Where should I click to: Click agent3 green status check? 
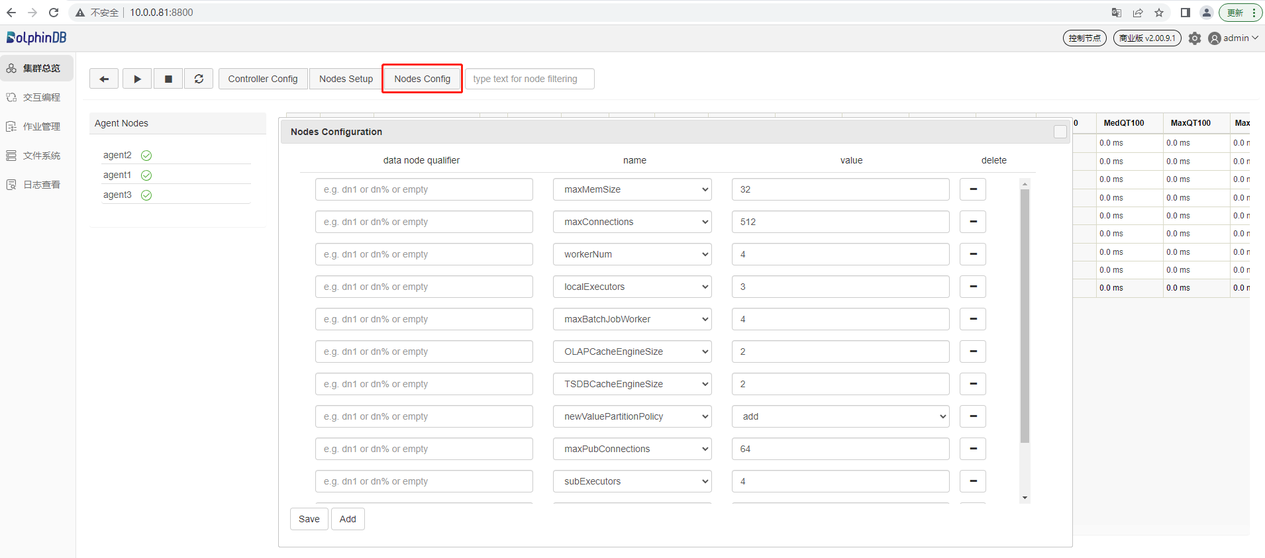146,195
